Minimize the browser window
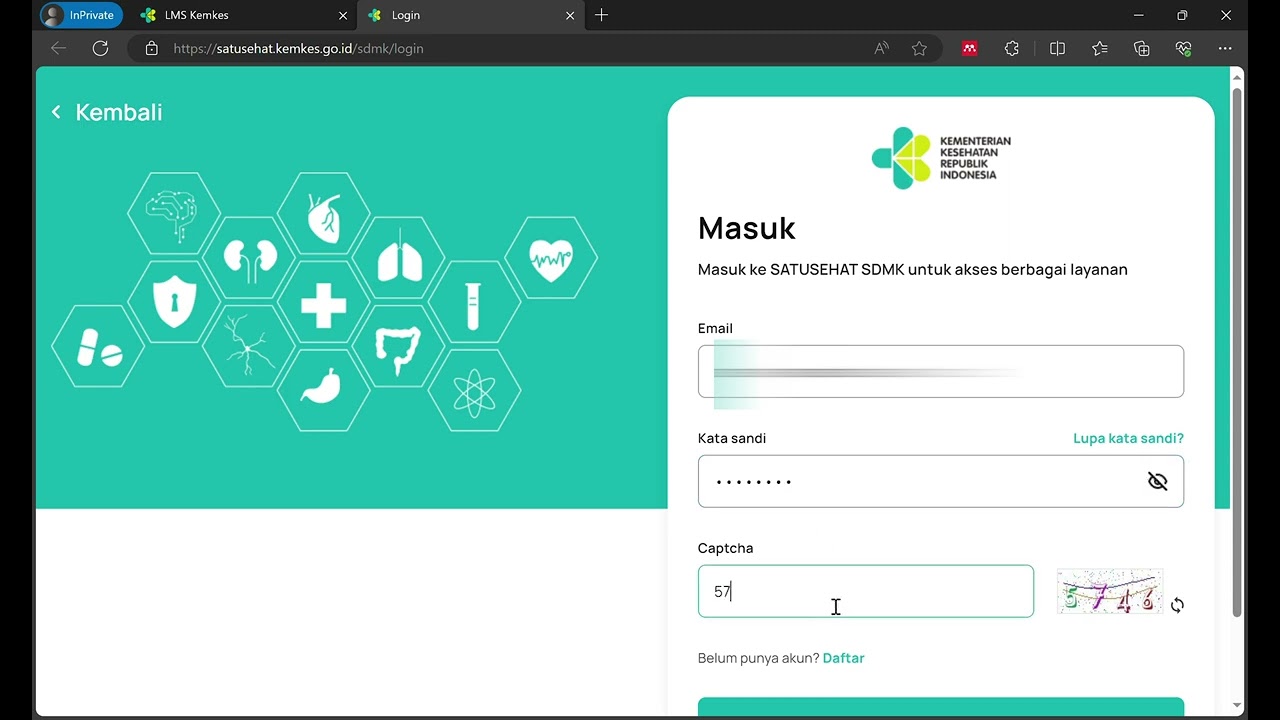 pyautogui.click(x=1138, y=15)
